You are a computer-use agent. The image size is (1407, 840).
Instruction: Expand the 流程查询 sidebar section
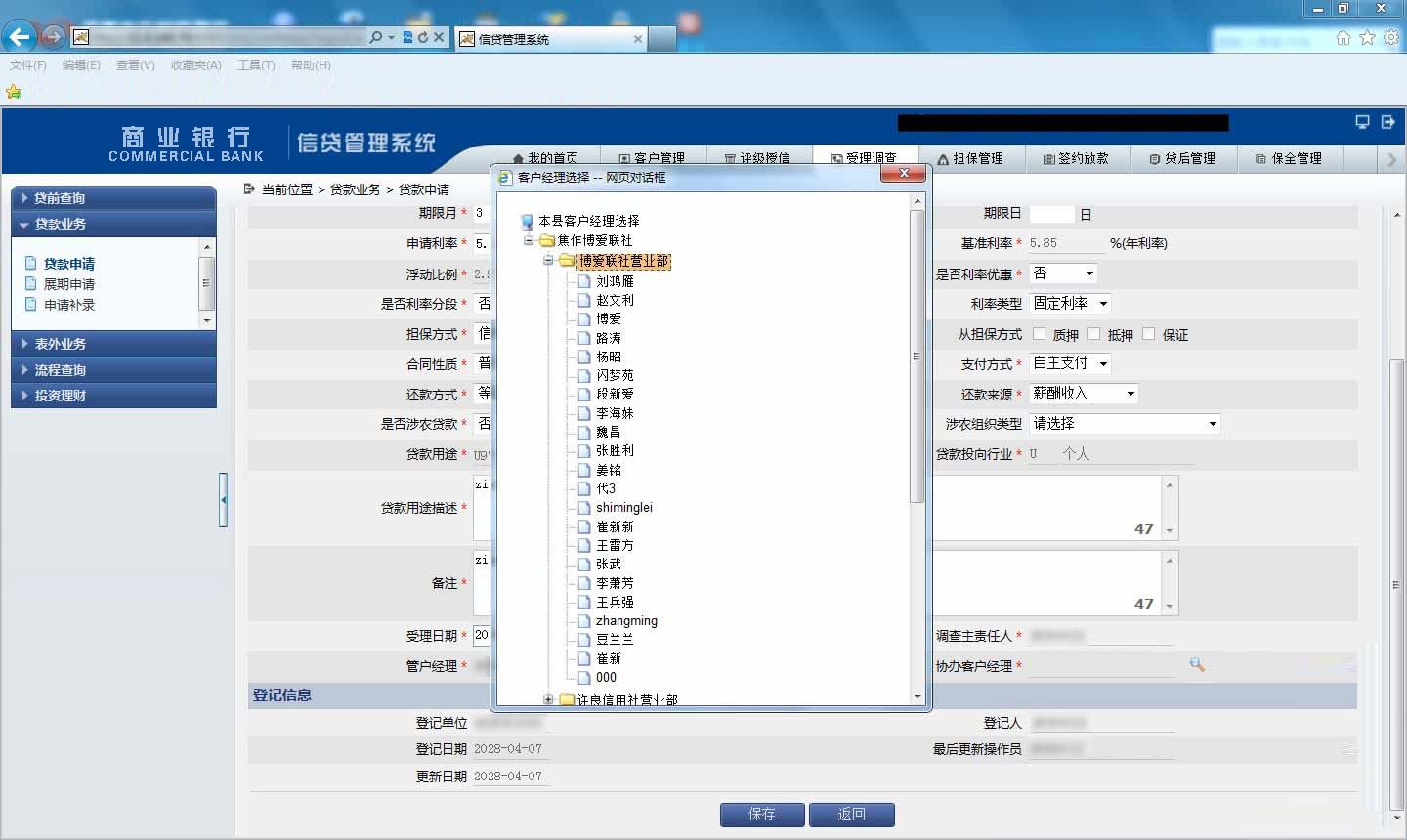pyautogui.click(x=113, y=370)
